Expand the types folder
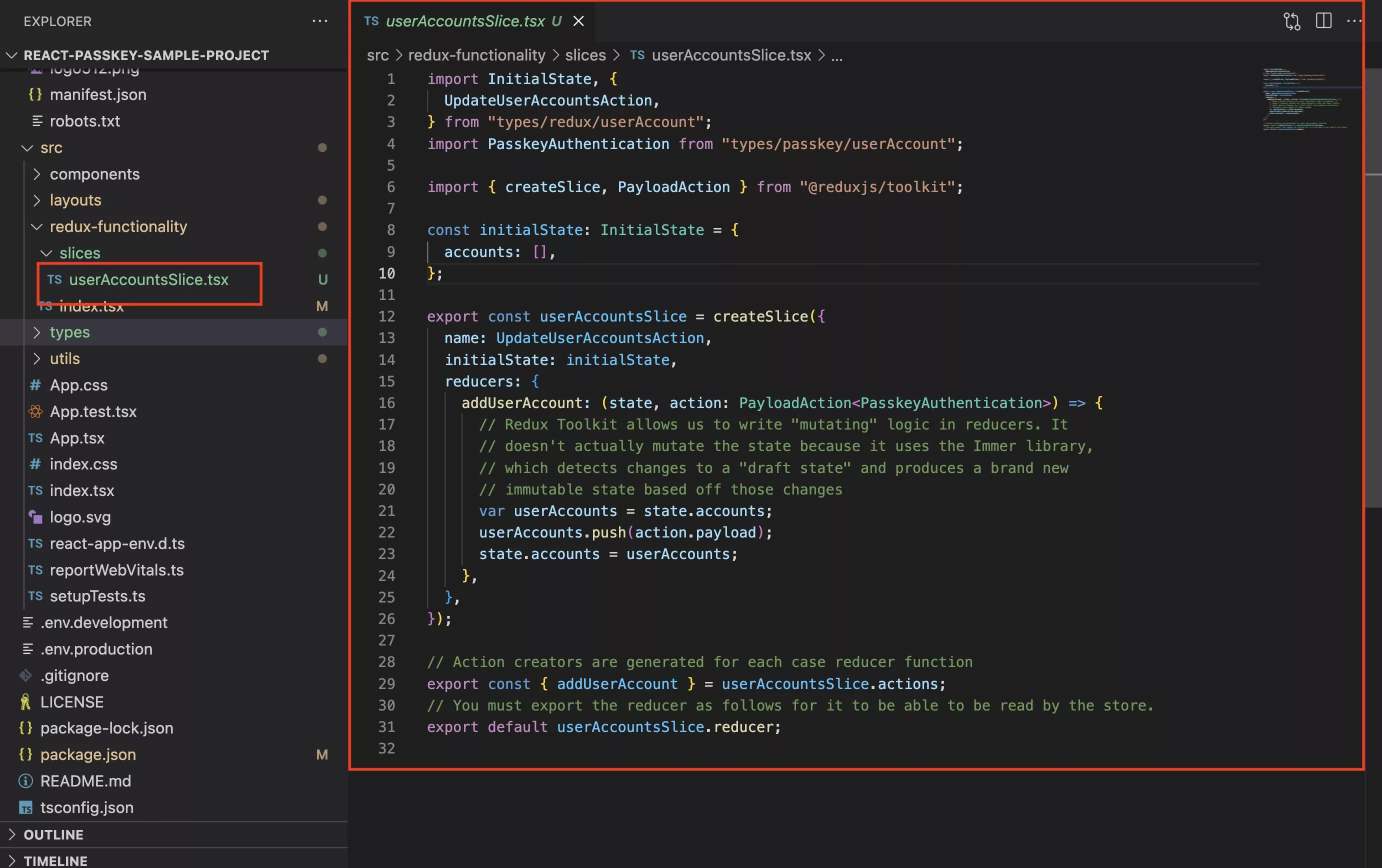Image resolution: width=1382 pixels, height=868 pixels. [36, 332]
